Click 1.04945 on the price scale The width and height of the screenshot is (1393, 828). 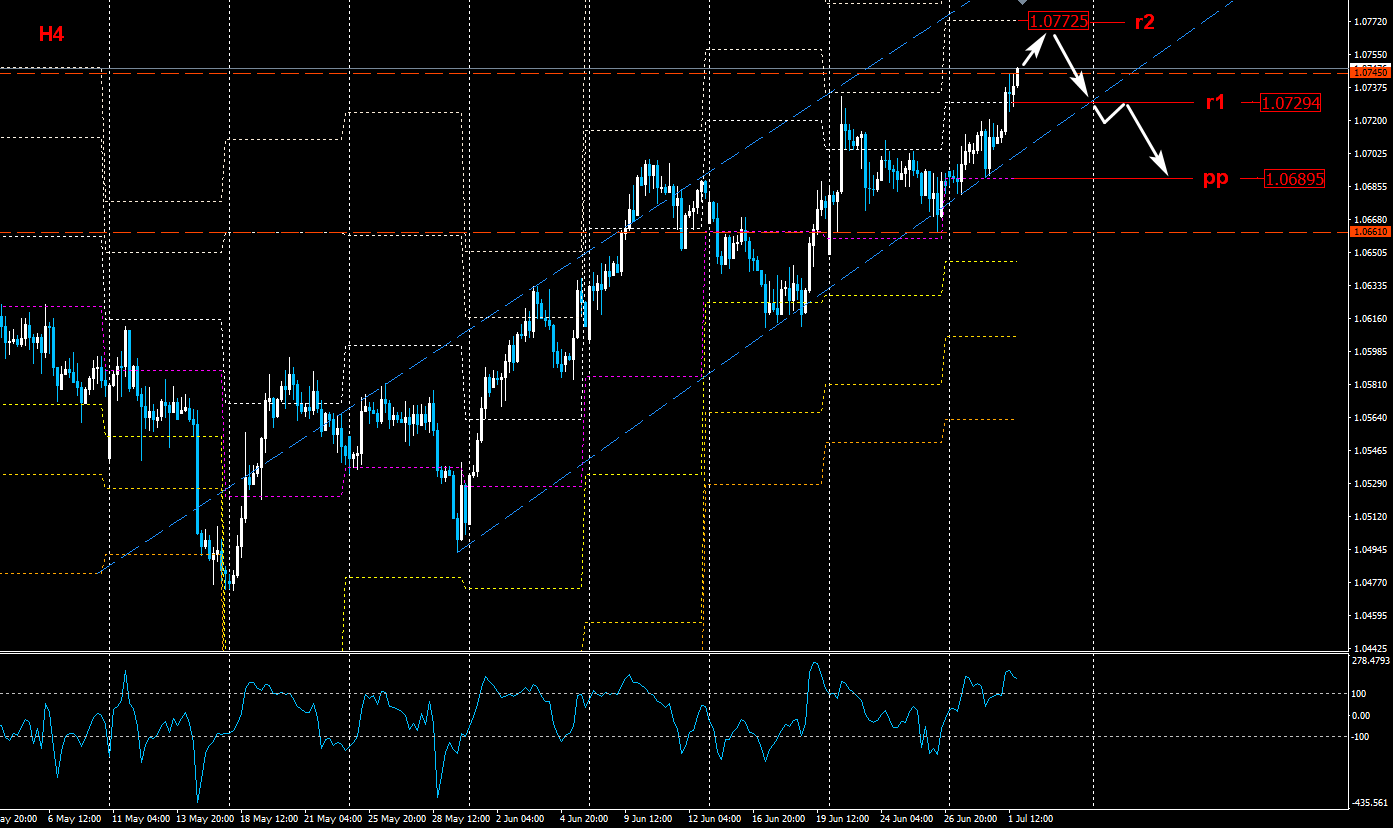(1370, 549)
